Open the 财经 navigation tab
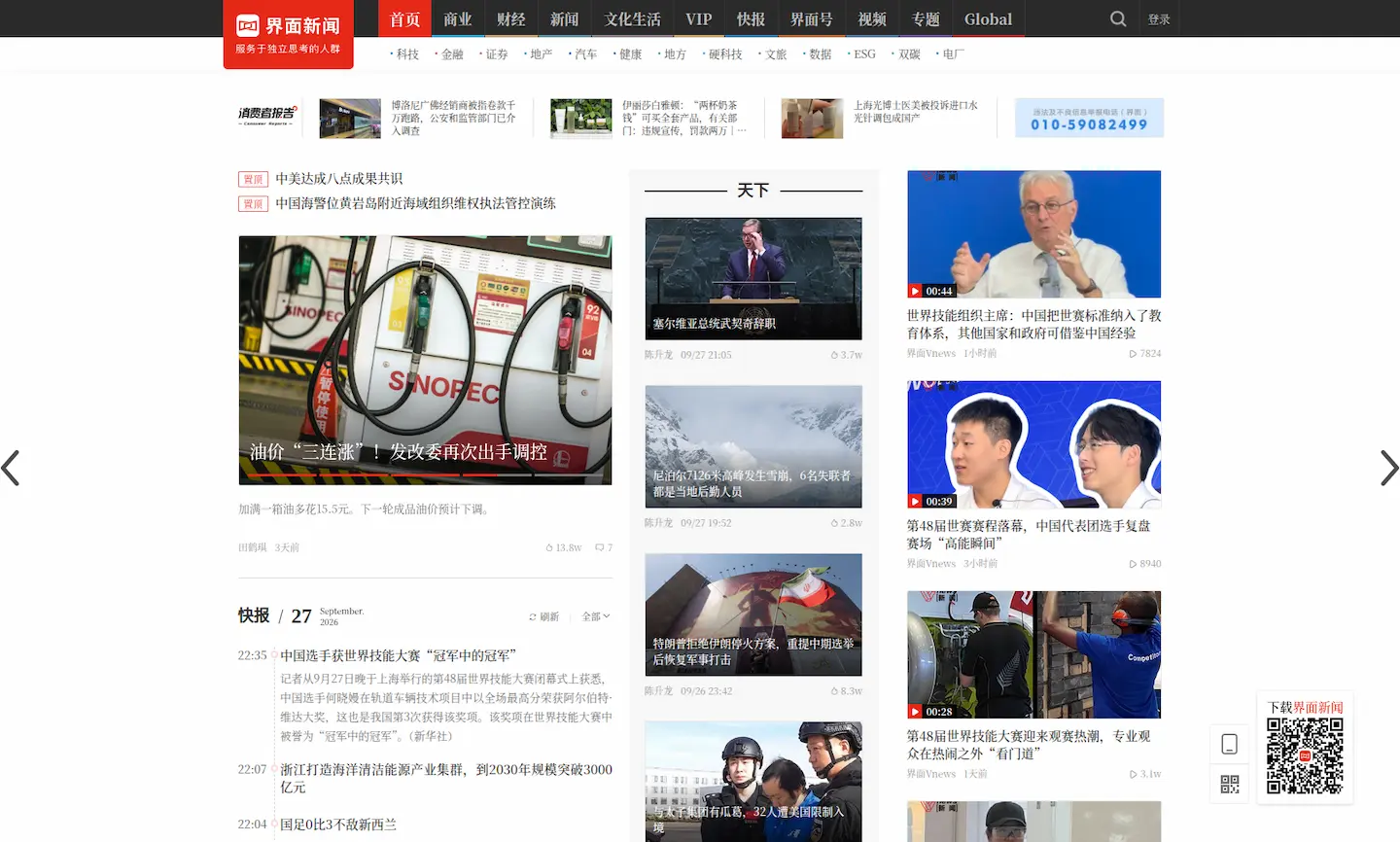 click(x=511, y=18)
